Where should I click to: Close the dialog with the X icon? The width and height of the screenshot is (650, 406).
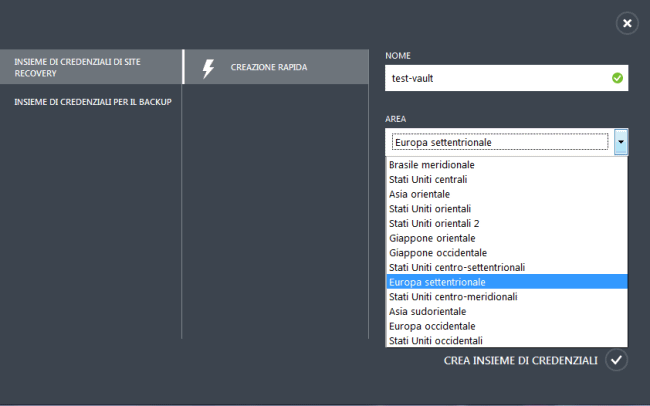point(626,23)
